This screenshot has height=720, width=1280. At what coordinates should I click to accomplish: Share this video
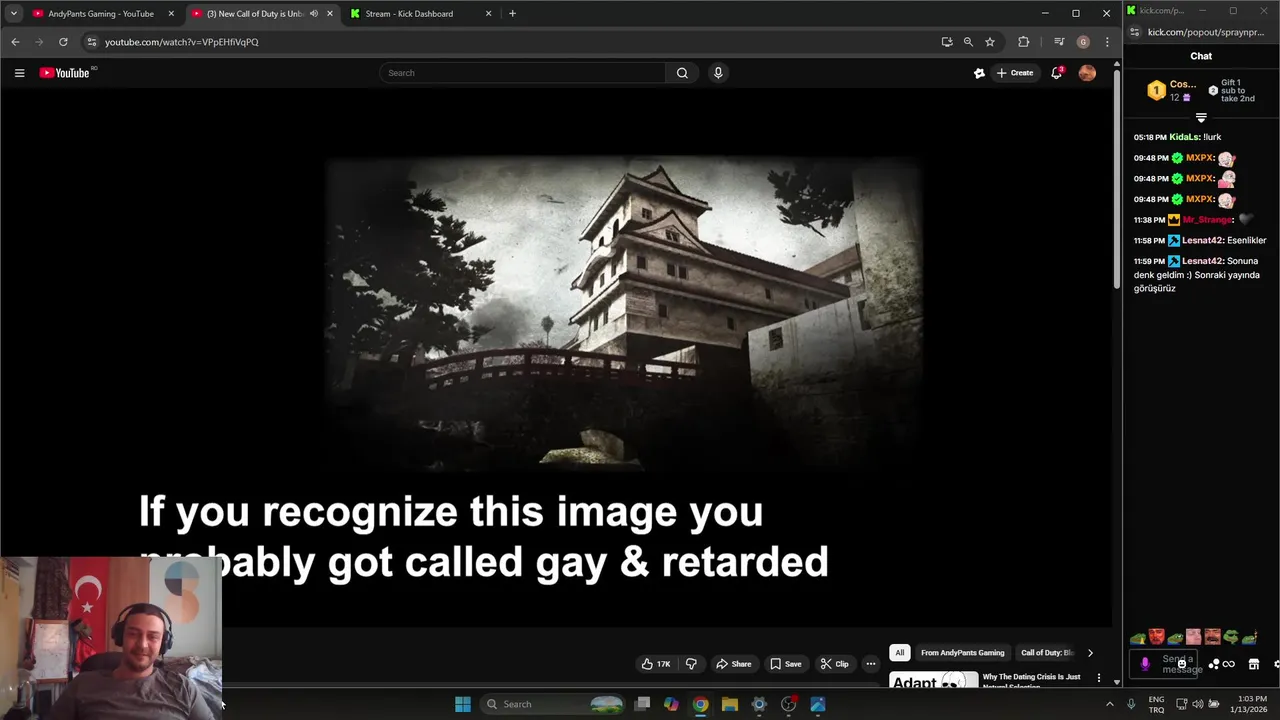pyautogui.click(x=733, y=664)
